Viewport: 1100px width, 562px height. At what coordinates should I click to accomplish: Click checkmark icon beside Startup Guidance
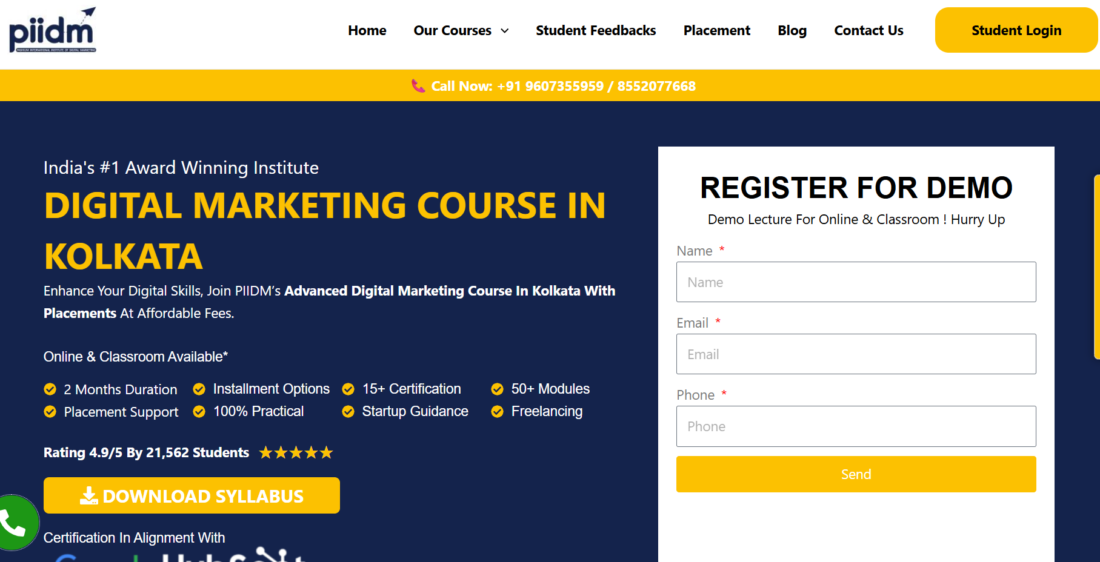point(348,411)
